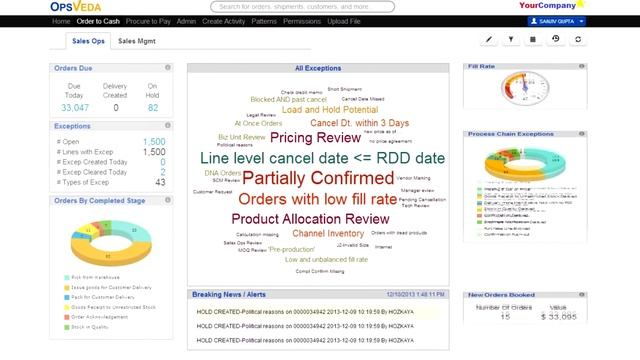640x360 pixels.
Task: Click Orders with low fill rate
Action: 318,199
